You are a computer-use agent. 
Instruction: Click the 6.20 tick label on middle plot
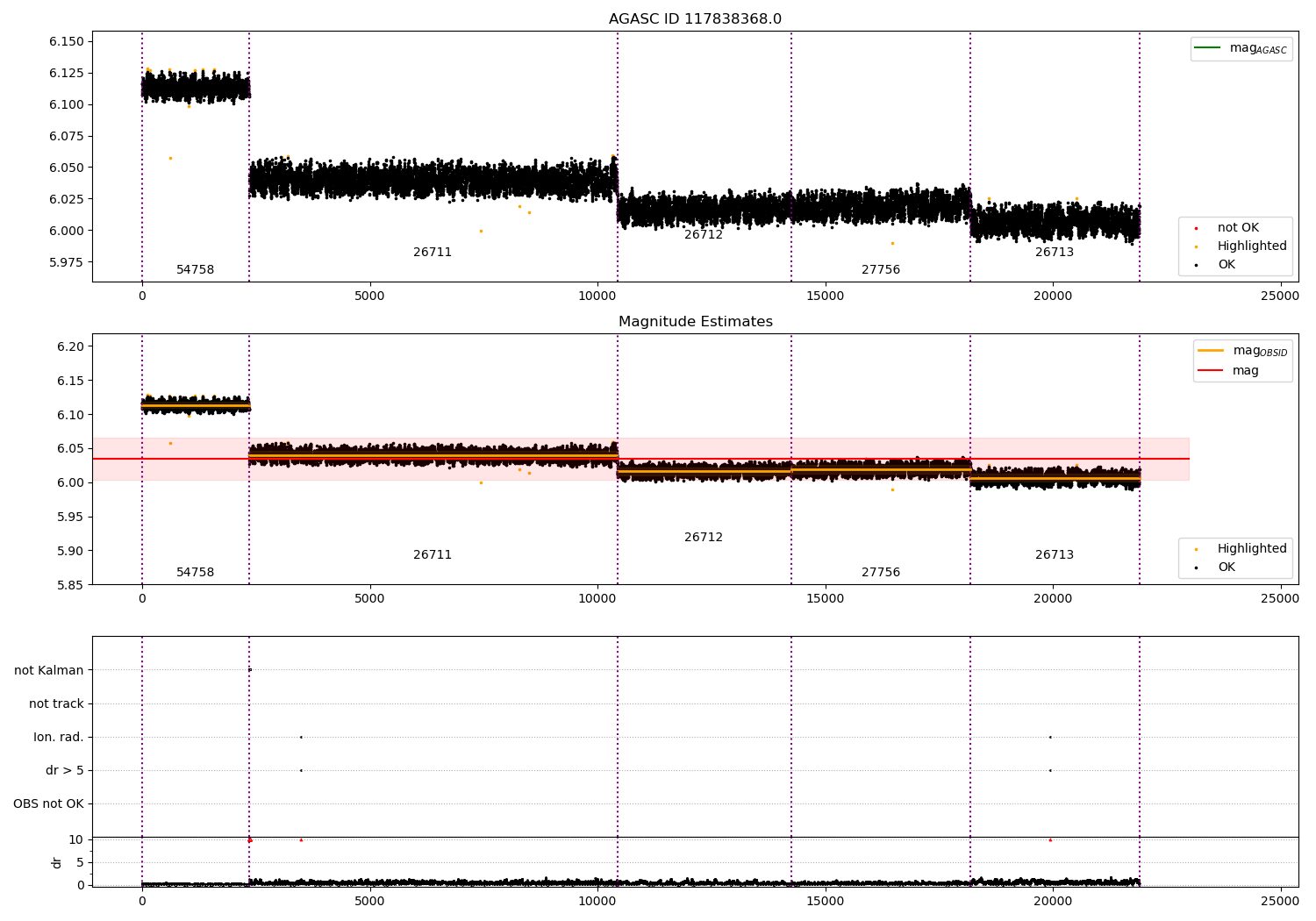click(70, 347)
